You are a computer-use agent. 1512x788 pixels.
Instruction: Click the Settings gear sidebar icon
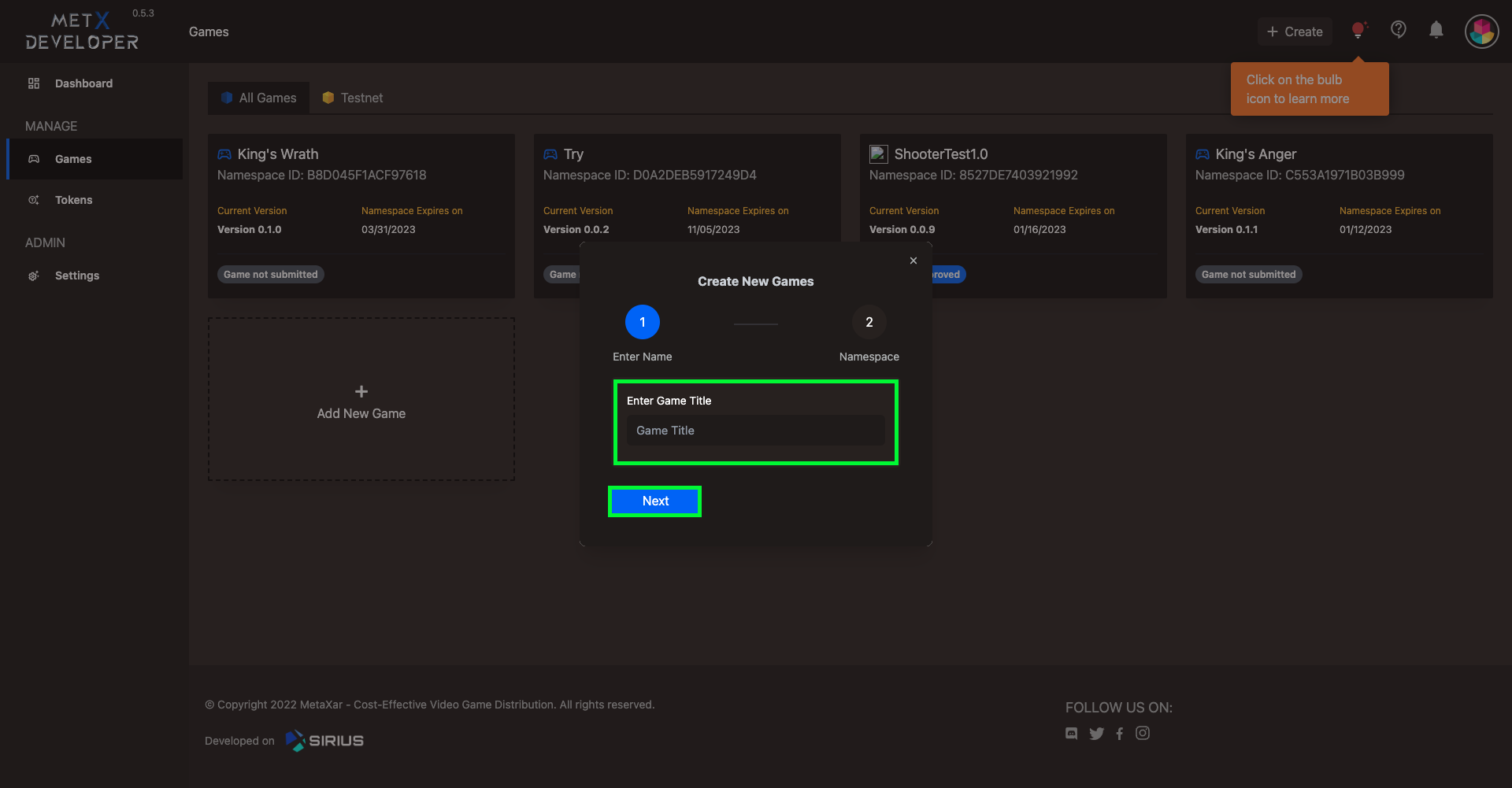pyautogui.click(x=34, y=276)
